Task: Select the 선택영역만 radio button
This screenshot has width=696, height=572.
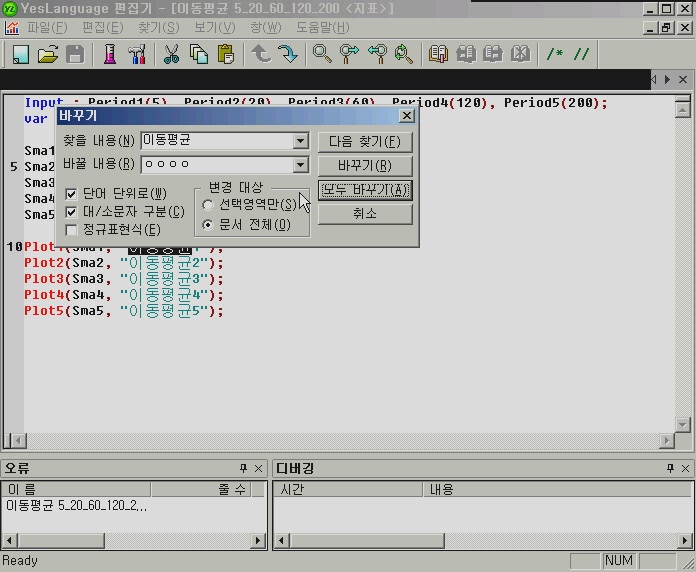Action: (x=208, y=205)
